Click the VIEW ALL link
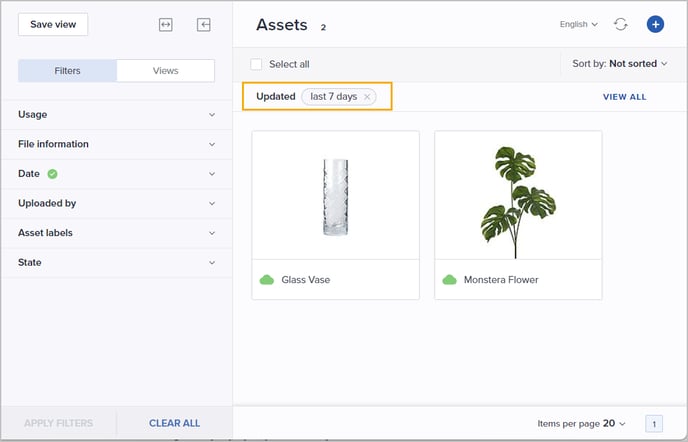This screenshot has height=442, width=688. 624,97
